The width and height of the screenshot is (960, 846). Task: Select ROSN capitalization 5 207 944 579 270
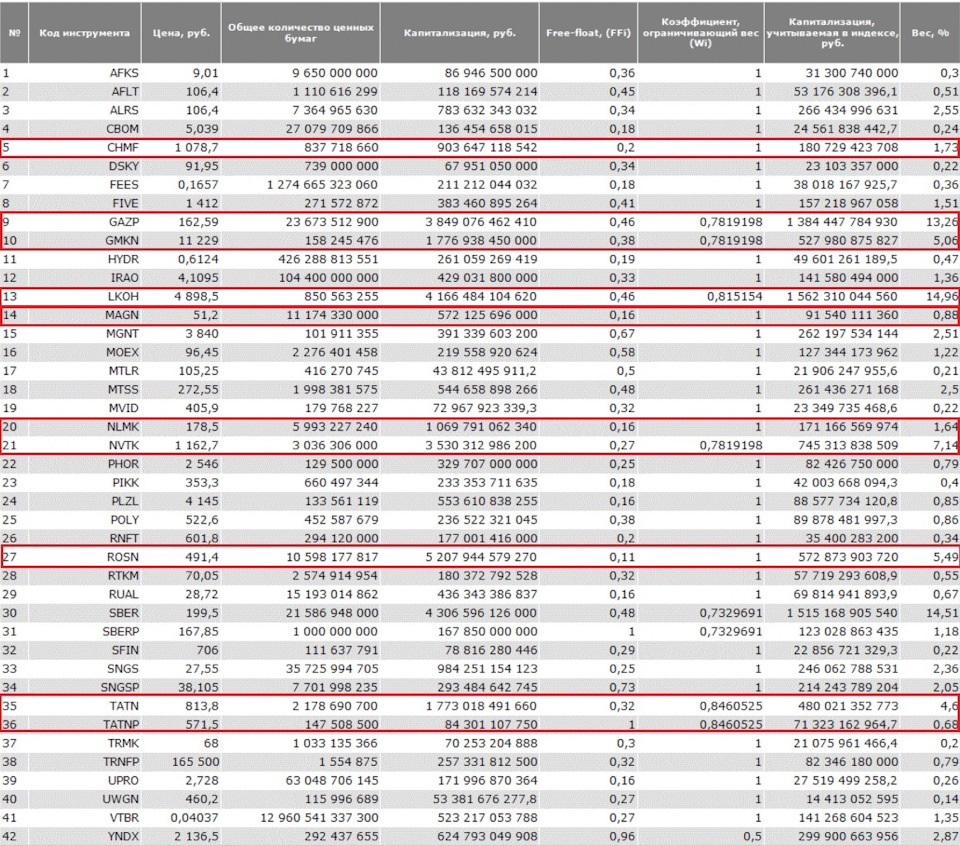point(481,558)
